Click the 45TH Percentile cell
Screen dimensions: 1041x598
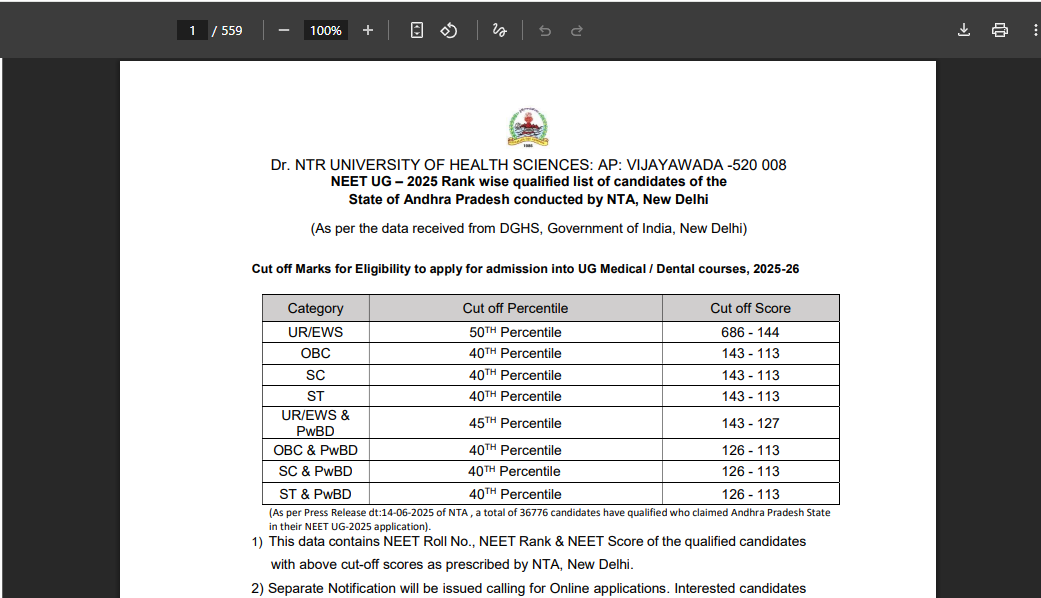coord(515,423)
